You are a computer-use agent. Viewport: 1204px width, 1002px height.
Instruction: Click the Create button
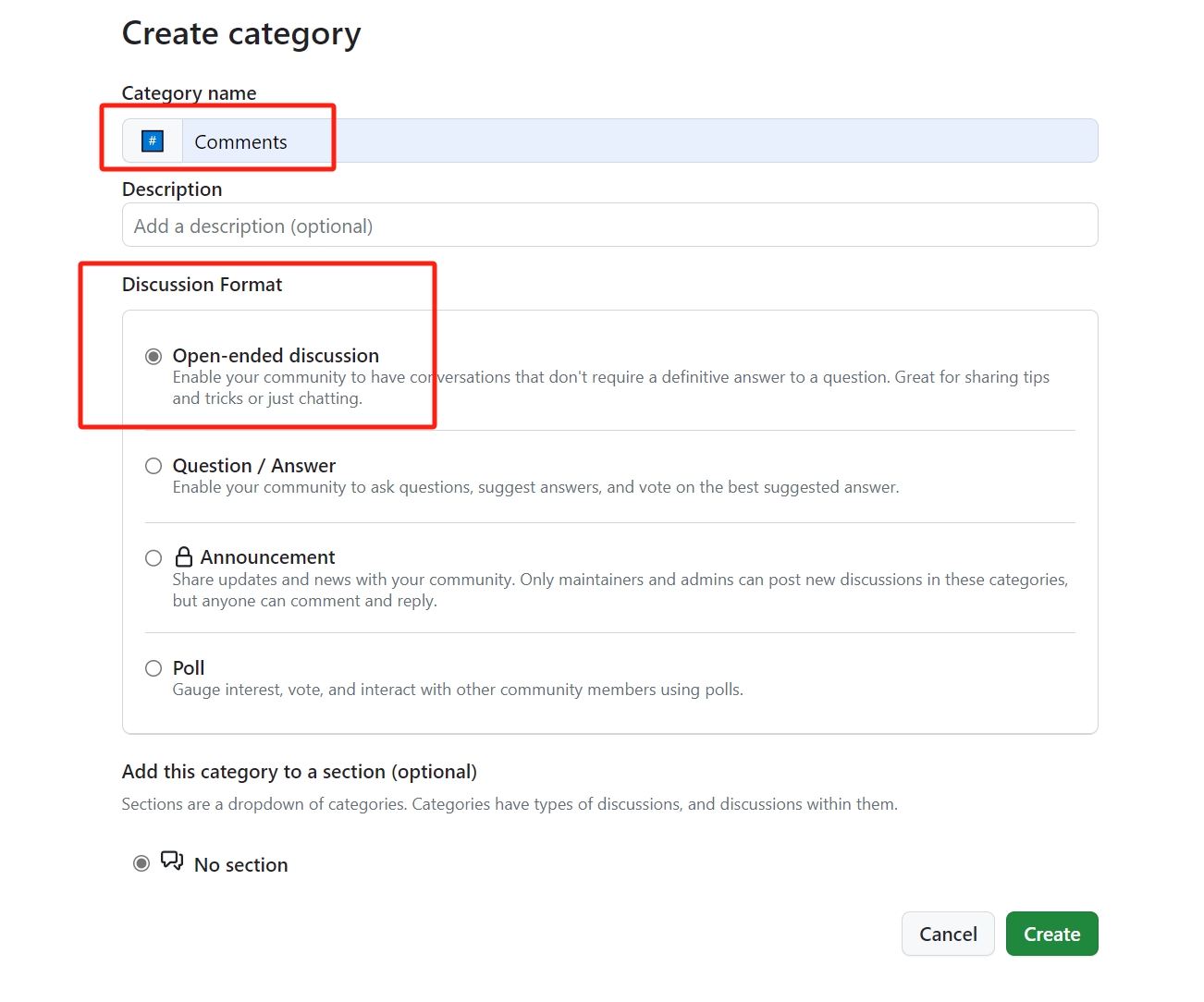click(1051, 934)
